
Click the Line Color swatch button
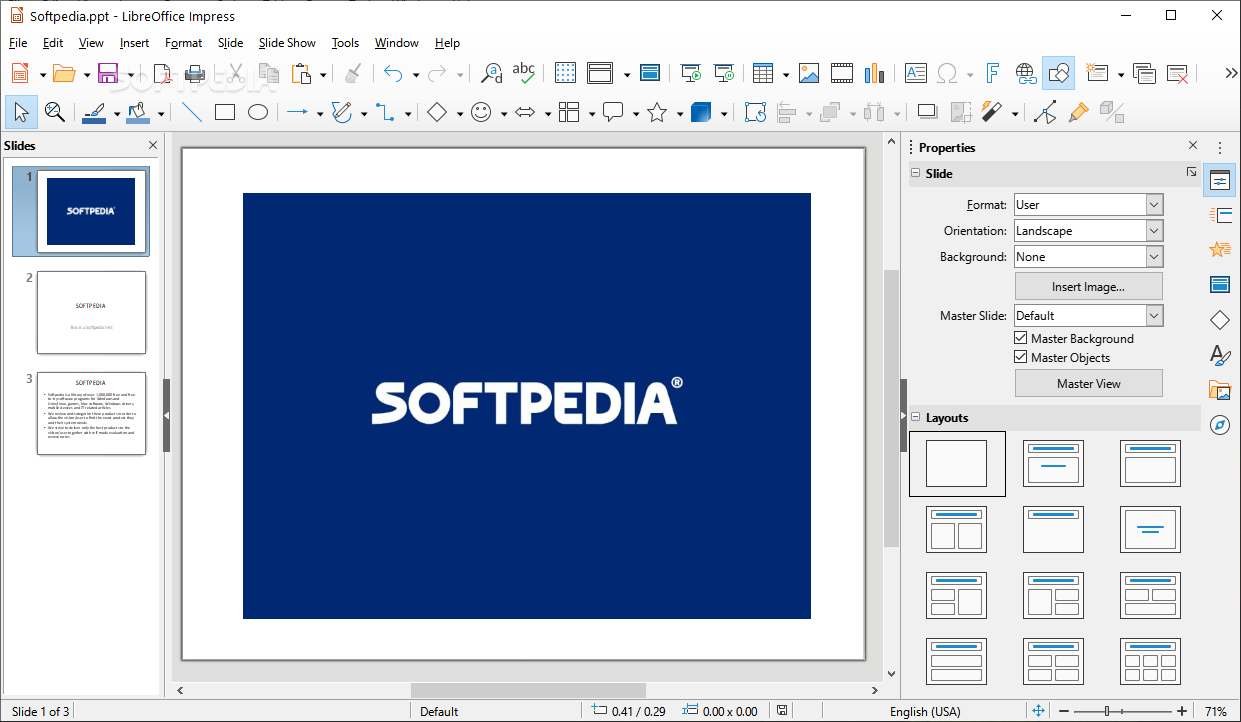click(x=94, y=112)
